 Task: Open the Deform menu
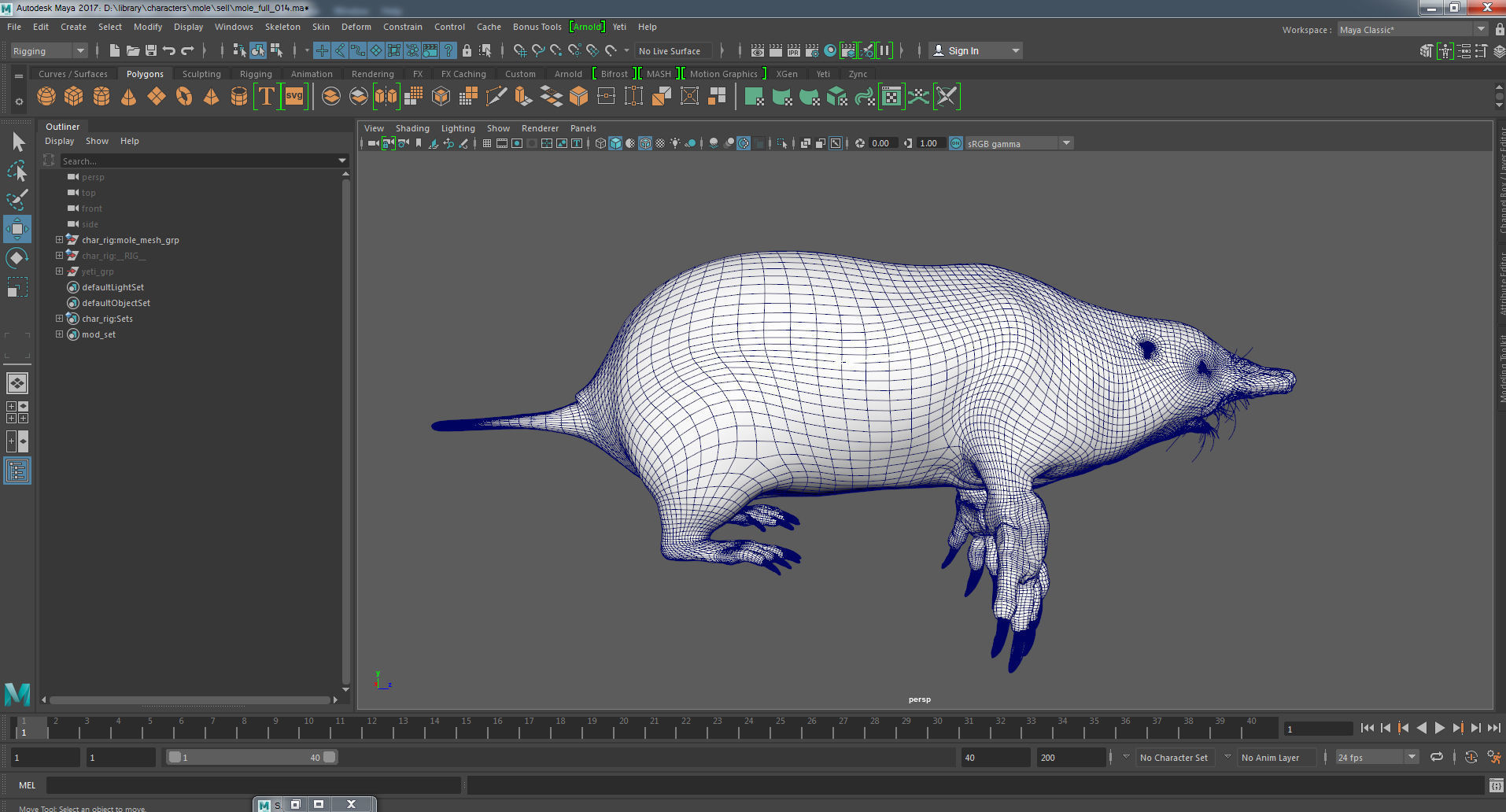point(356,27)
